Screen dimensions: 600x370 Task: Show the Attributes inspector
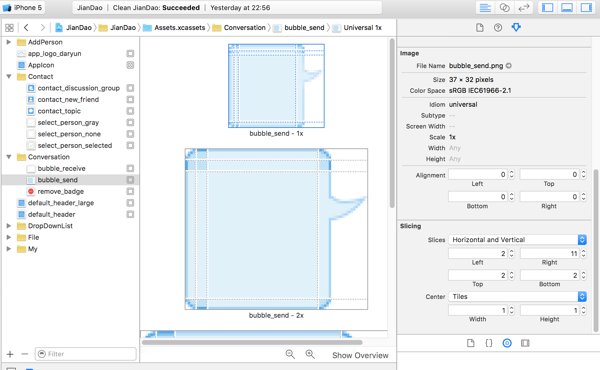point(516,28)
